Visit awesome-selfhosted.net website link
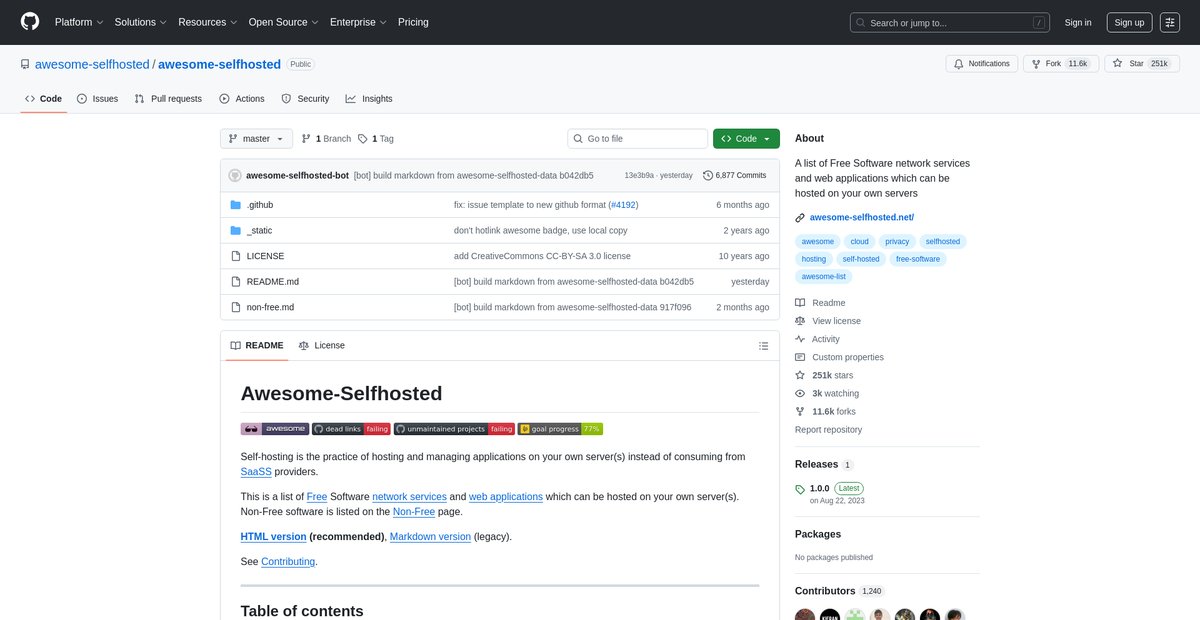The height and width of the screenshot is (620, 1200). pos(861,217)
